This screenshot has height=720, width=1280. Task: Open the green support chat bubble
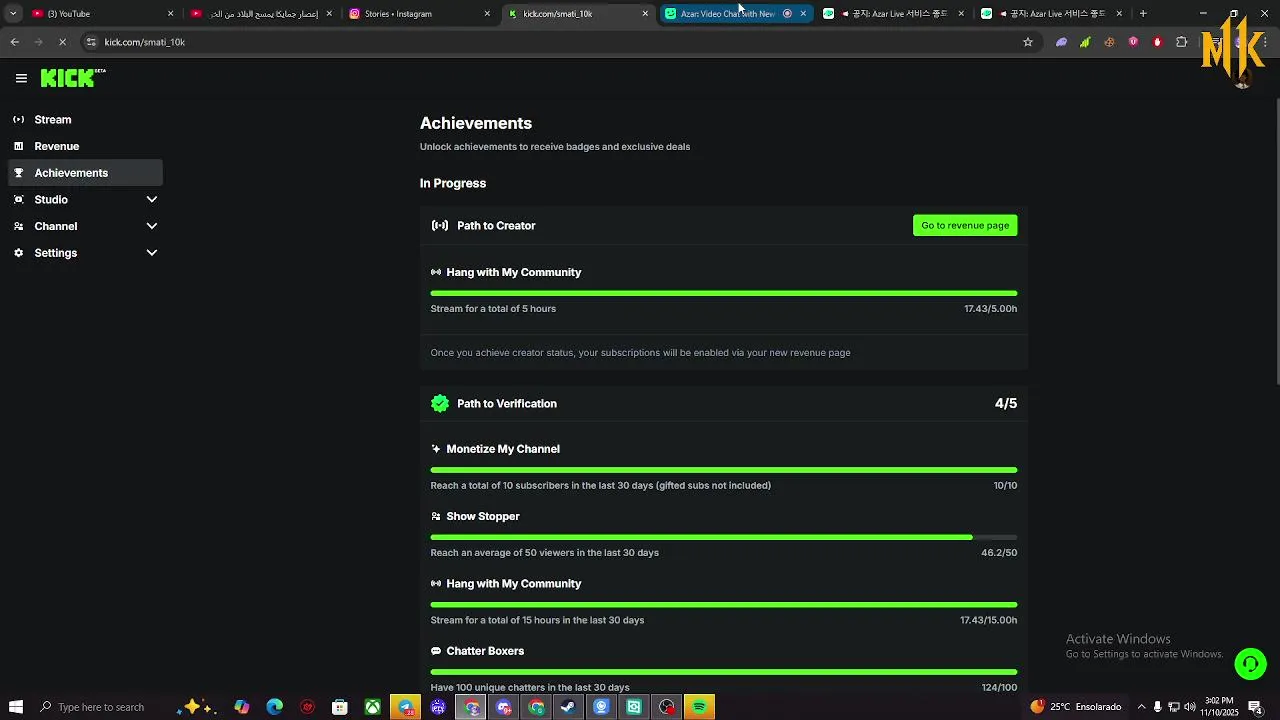(1250, 664)
